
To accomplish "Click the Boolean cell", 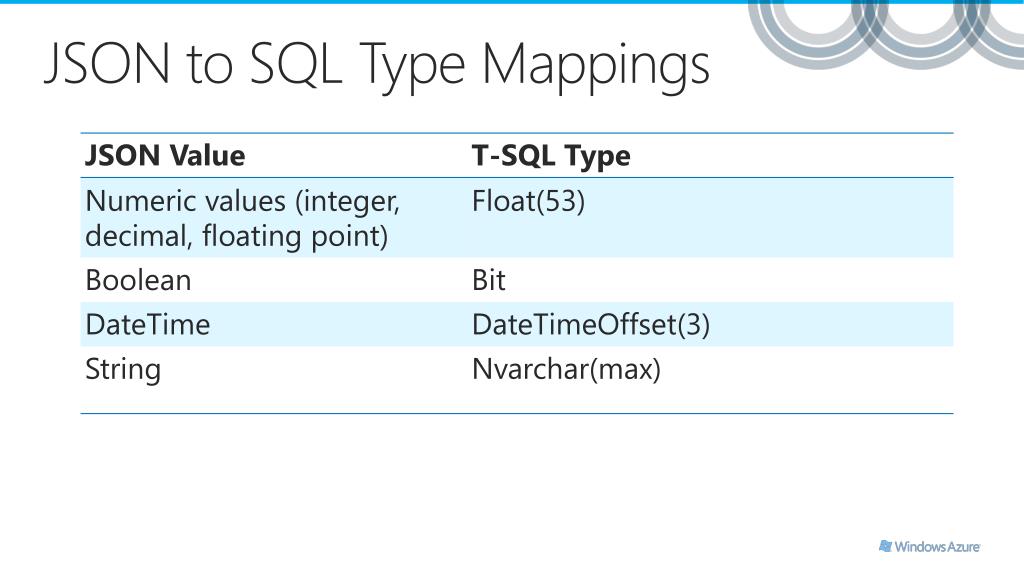I will pos(274,280).
